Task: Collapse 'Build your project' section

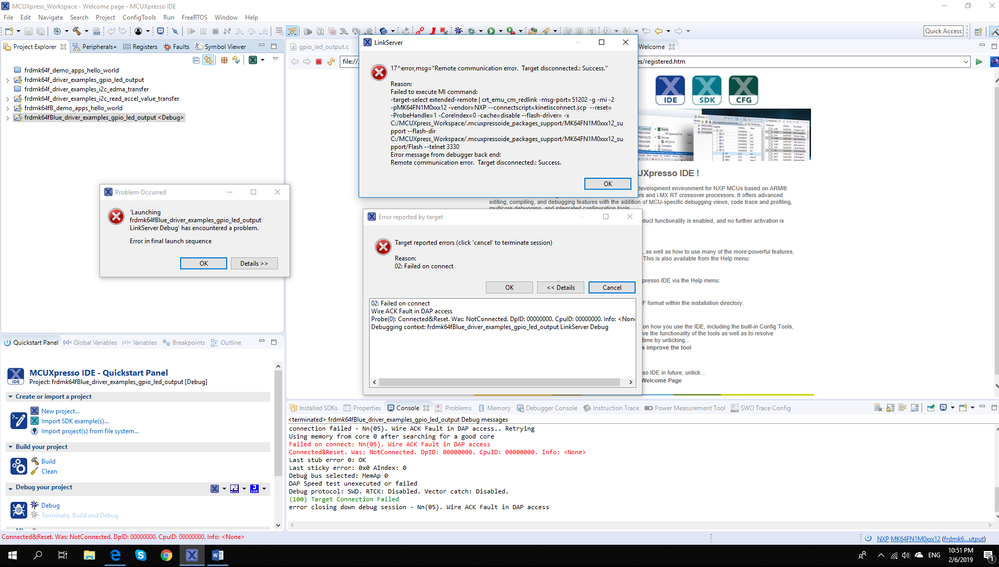Action: click(10, 447)
